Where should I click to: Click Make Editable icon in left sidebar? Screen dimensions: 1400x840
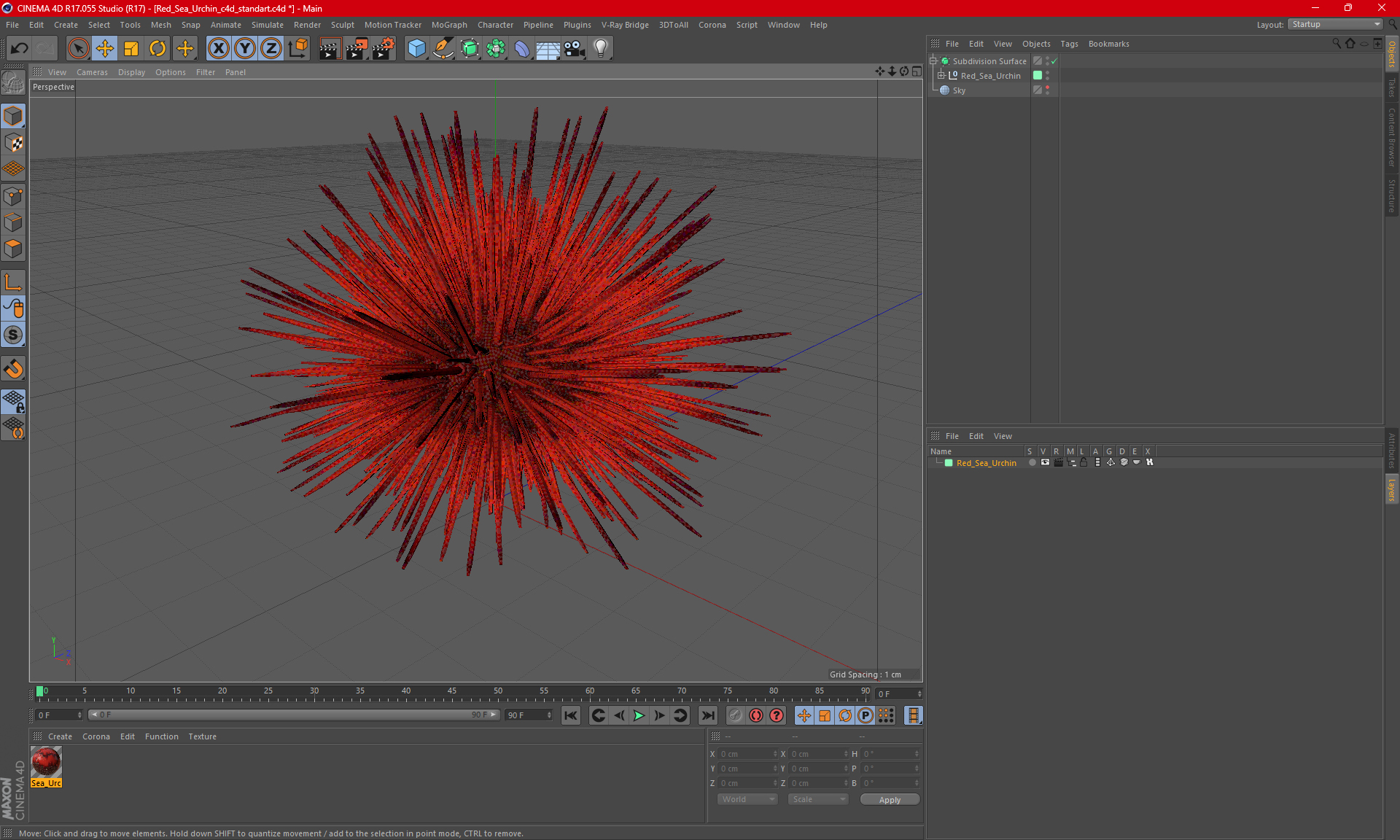[x=13, y=83]
